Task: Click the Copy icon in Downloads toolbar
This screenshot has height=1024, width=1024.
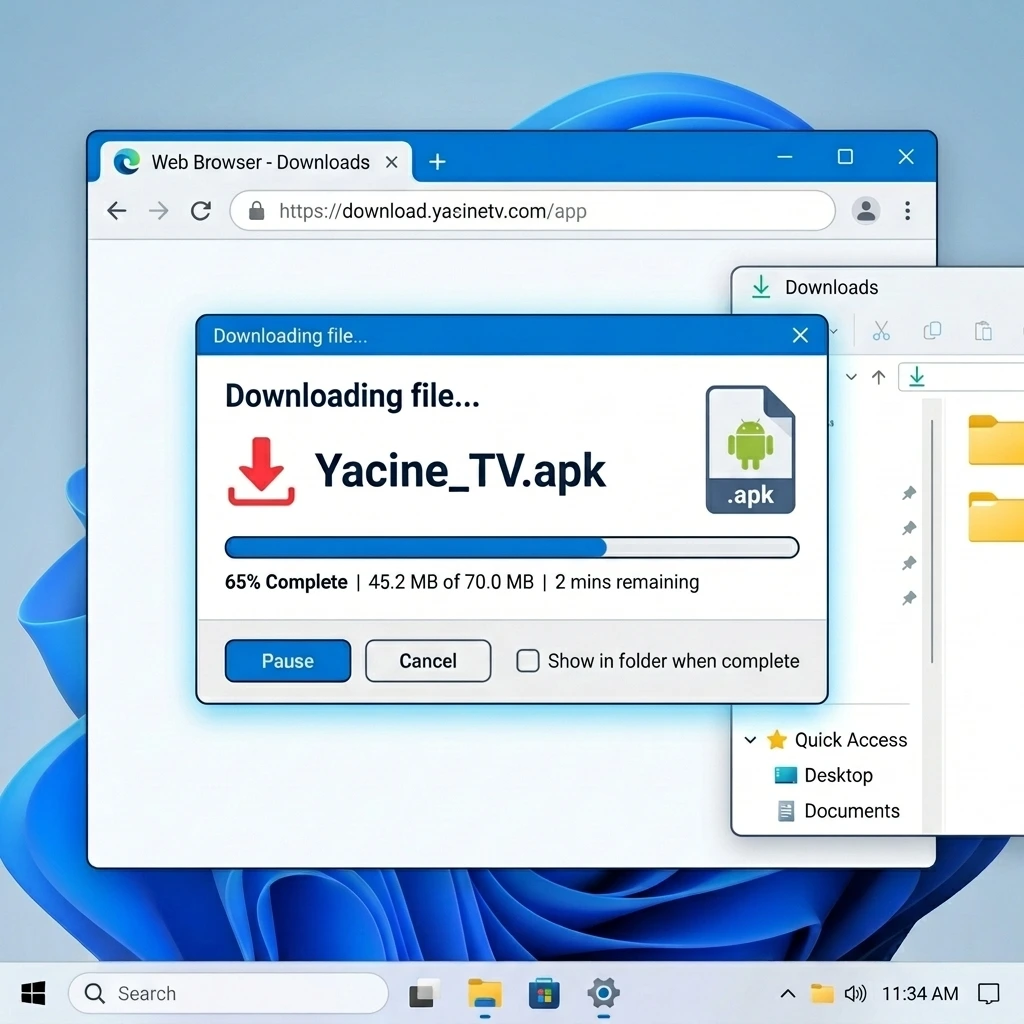Action: (932, 331)
